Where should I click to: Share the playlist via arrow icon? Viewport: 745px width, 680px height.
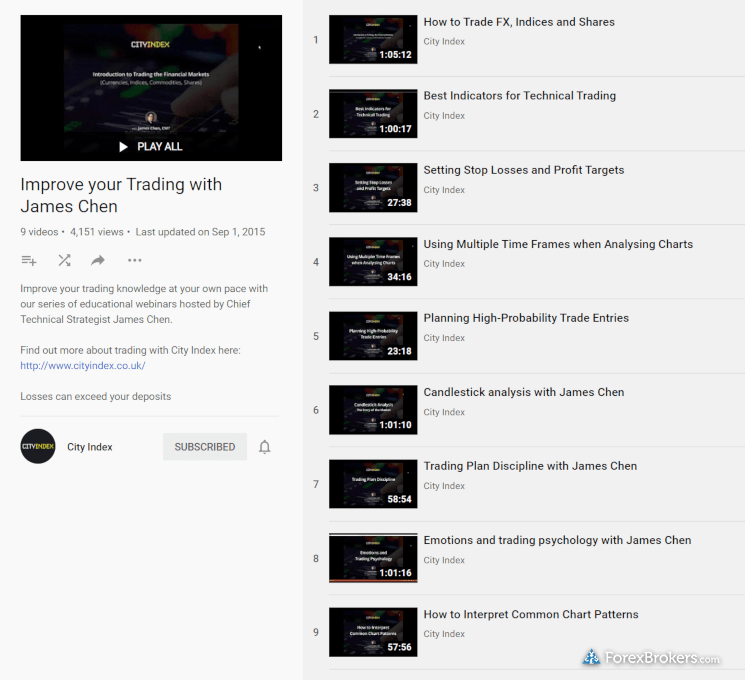click(x=98, y=260)
